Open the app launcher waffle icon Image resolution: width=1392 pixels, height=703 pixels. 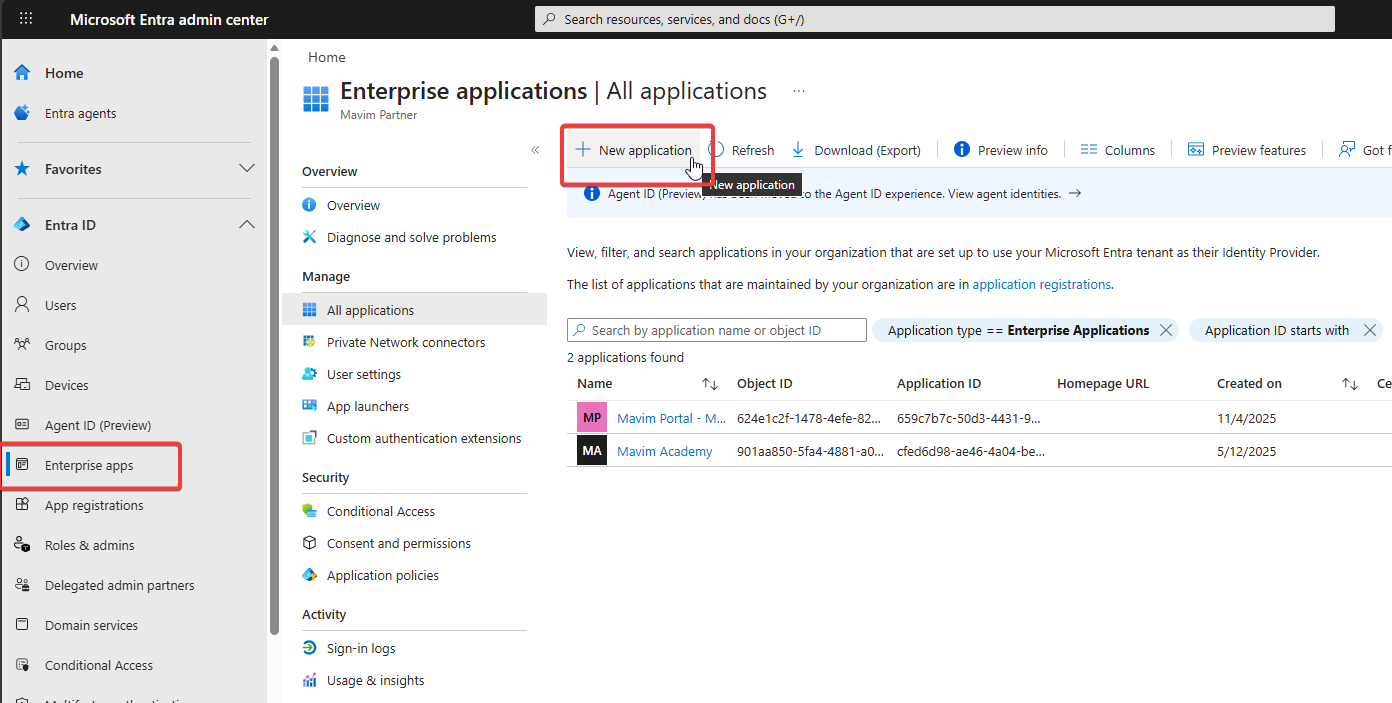tap(26, 19)
